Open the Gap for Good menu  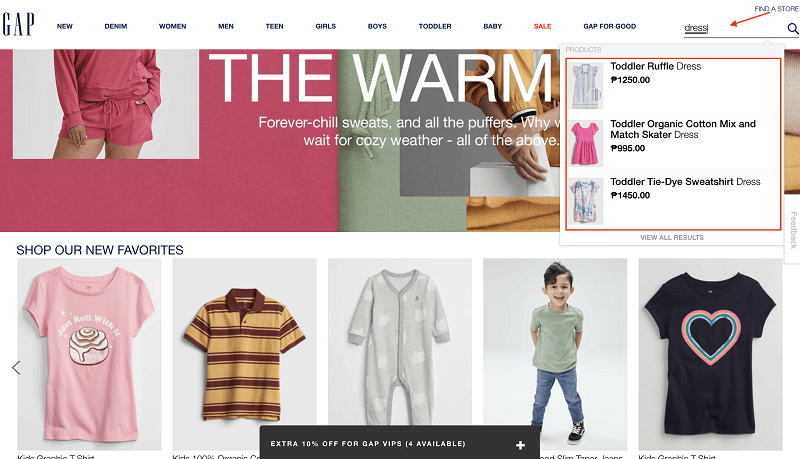click(x=610, y=27)
